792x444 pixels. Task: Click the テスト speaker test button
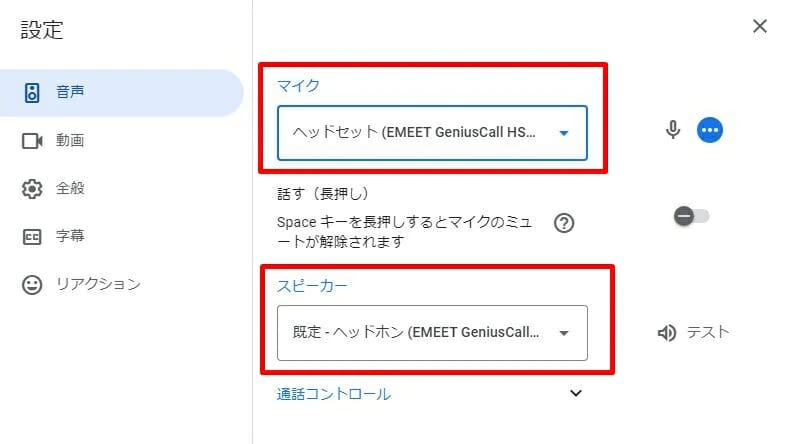(694, 333)
